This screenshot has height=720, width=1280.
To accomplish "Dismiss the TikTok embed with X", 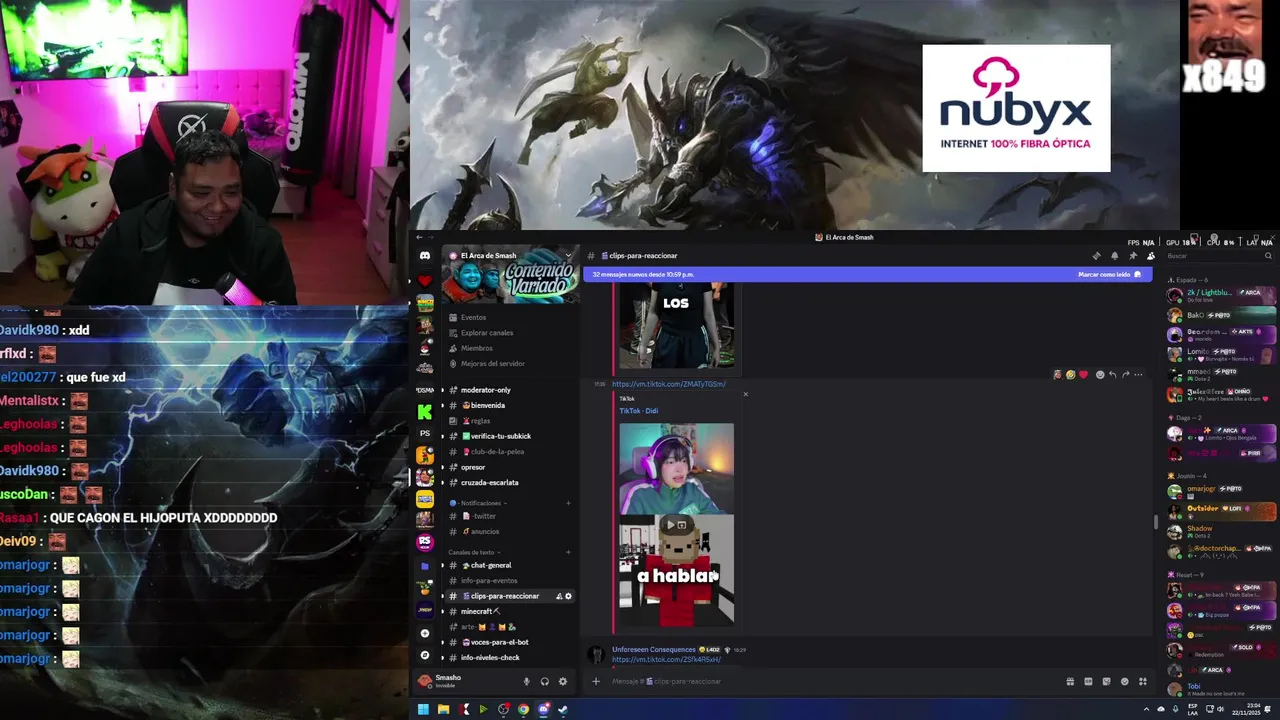I will coord(745,394).
